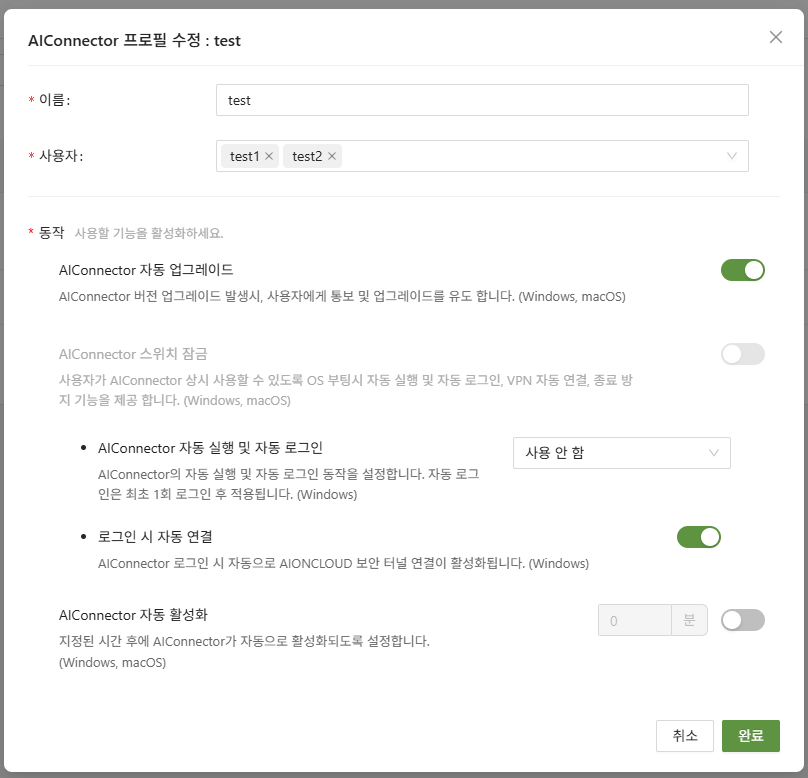This screenshot has width=808, height=778.
Task: Close the AIConnector profile edit dialog
Action: (775, 37)
